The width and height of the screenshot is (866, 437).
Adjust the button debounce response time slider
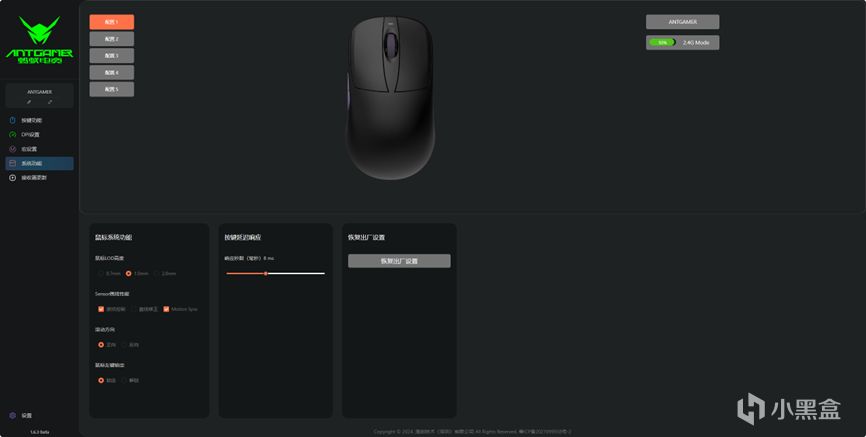[x=266, y=273]
